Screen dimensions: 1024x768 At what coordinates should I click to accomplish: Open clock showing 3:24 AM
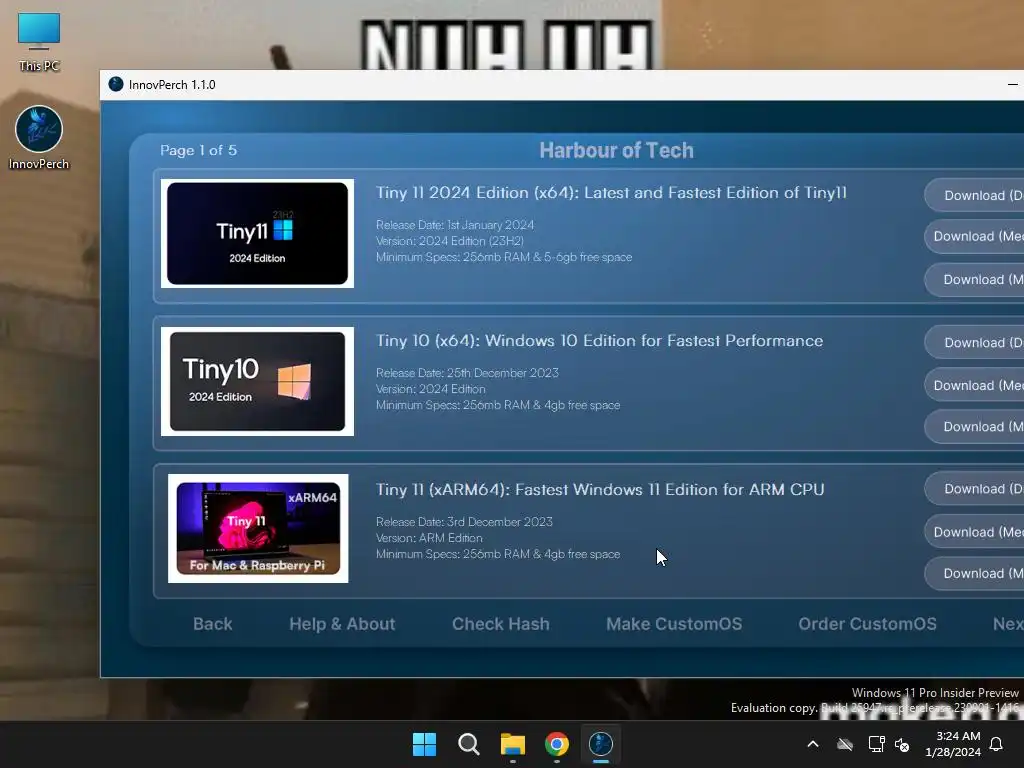[953, 744]
